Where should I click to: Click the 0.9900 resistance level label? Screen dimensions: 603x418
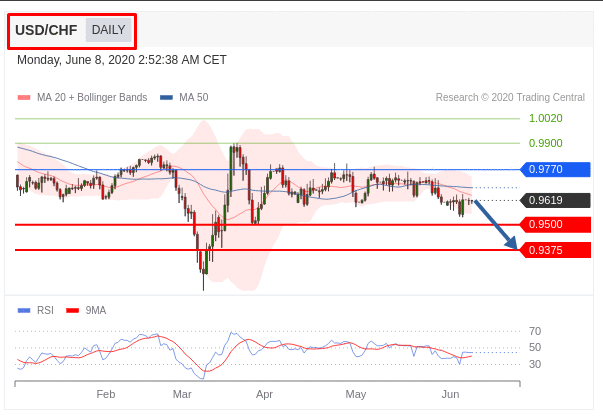point(545,143)
